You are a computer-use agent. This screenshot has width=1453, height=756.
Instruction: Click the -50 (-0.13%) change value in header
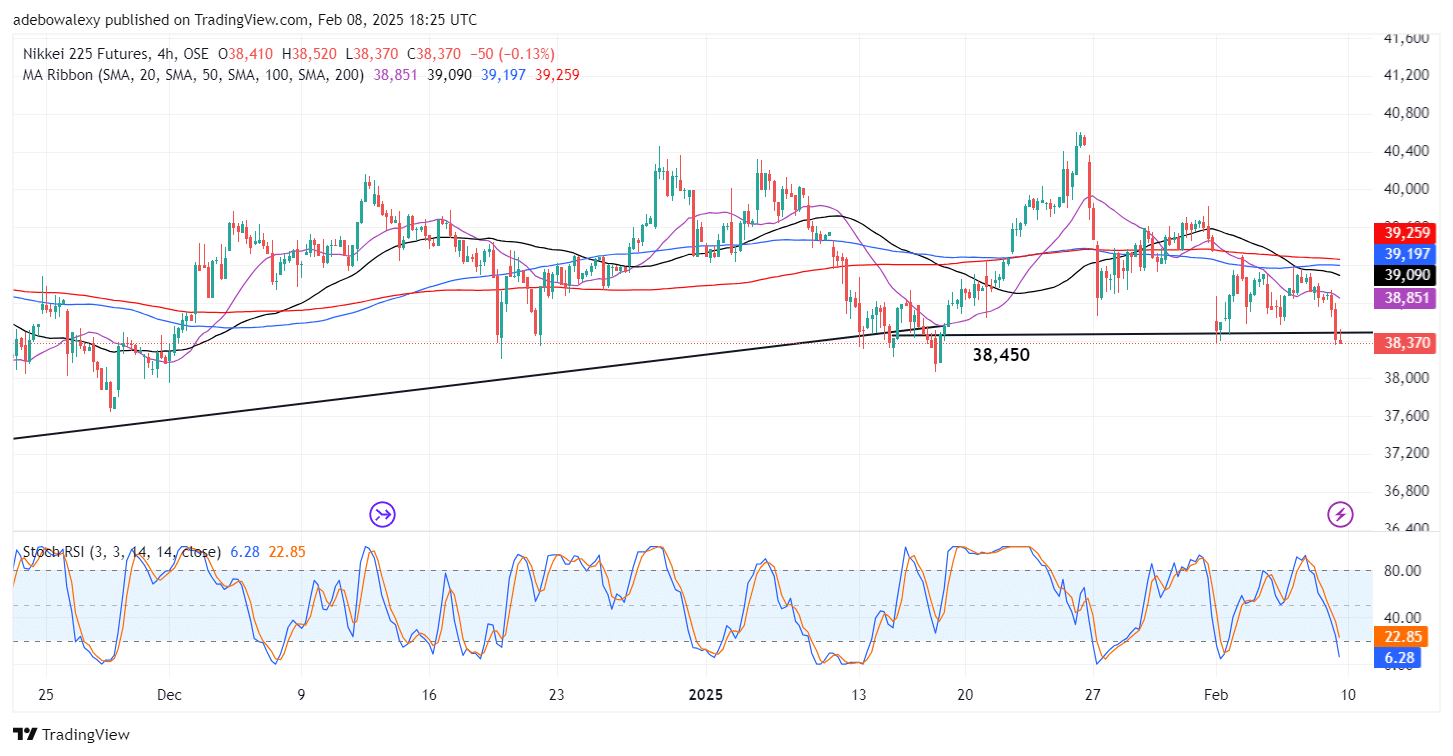[x=510, y=54]
